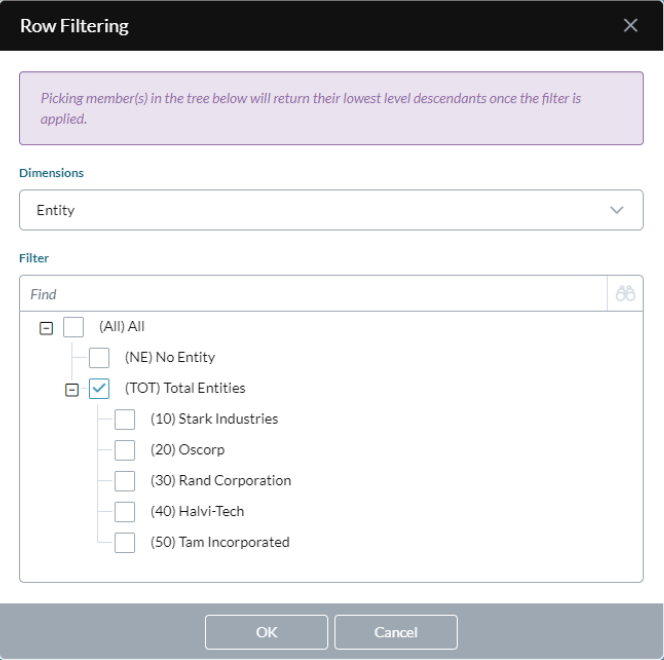664x660 pixels.
Task: Click the binoculars search icon
Action: coord(625,294)
